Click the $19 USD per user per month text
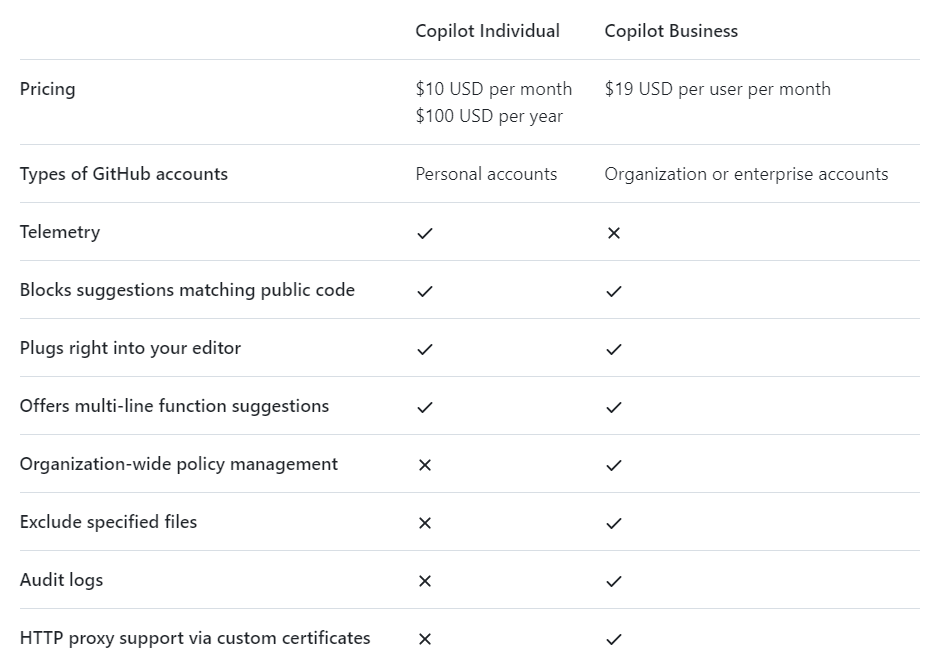Image resolution: width=931 pixels, height=668 pixels. pos(717,89)
